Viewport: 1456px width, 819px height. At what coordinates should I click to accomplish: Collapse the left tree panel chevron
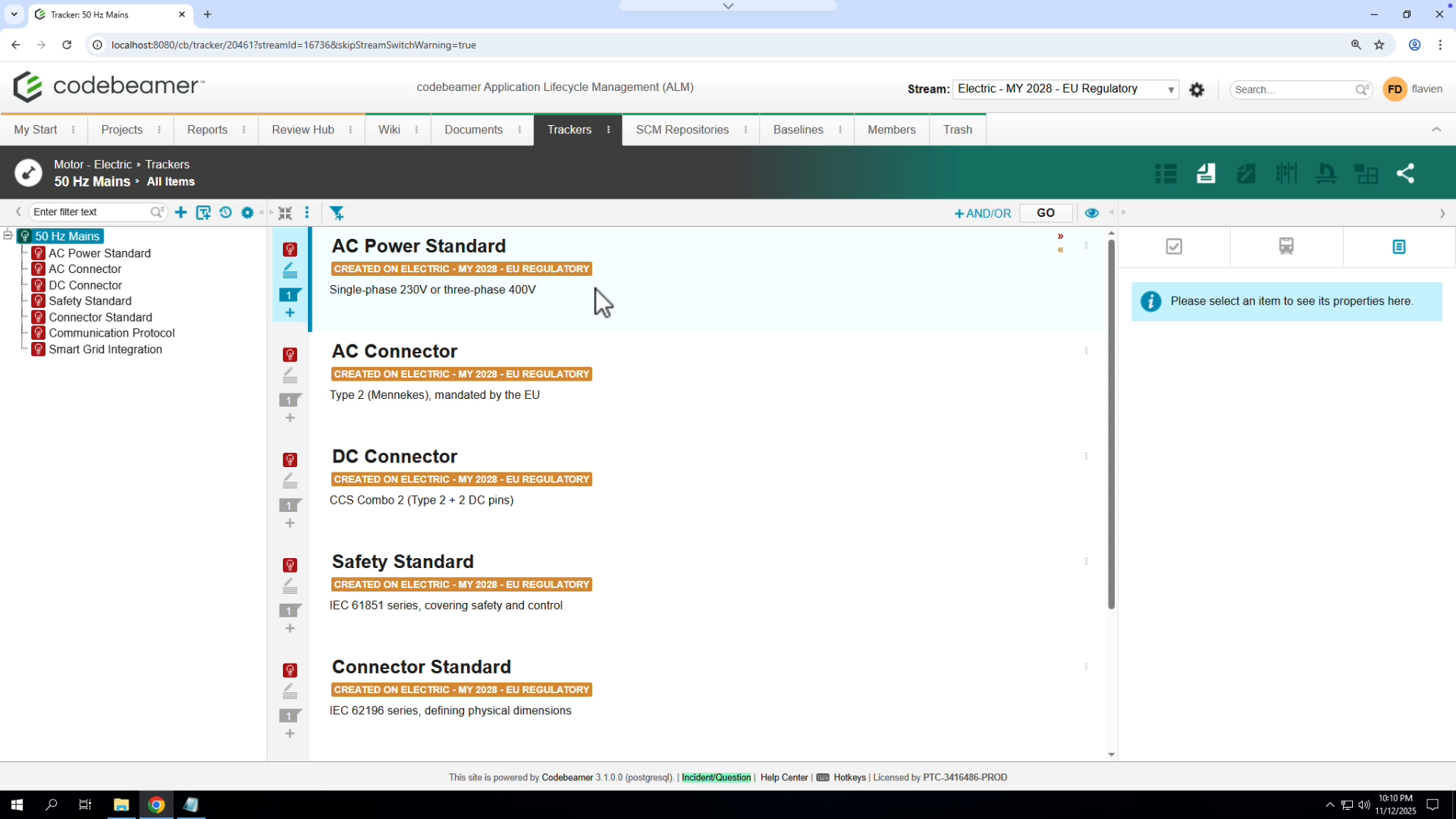(x=18, y=212)
